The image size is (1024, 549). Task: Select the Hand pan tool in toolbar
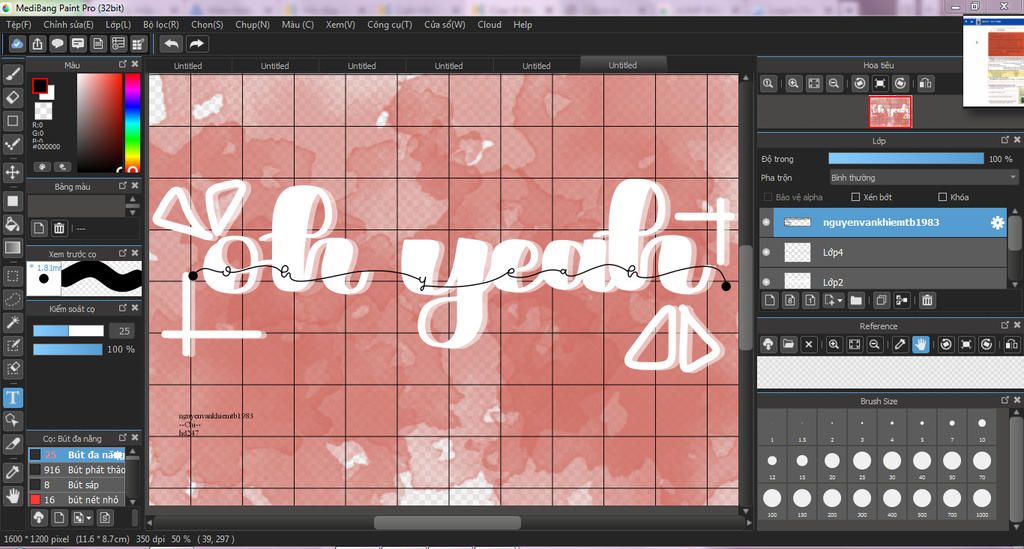tap(12, 495)
